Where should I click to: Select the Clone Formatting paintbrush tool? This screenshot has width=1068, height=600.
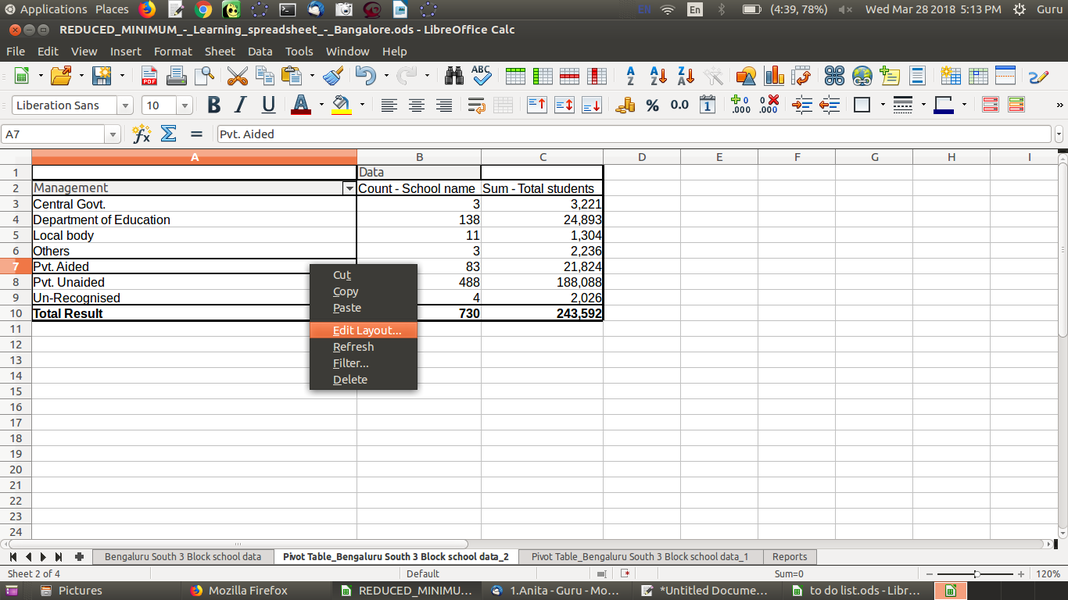334,75
